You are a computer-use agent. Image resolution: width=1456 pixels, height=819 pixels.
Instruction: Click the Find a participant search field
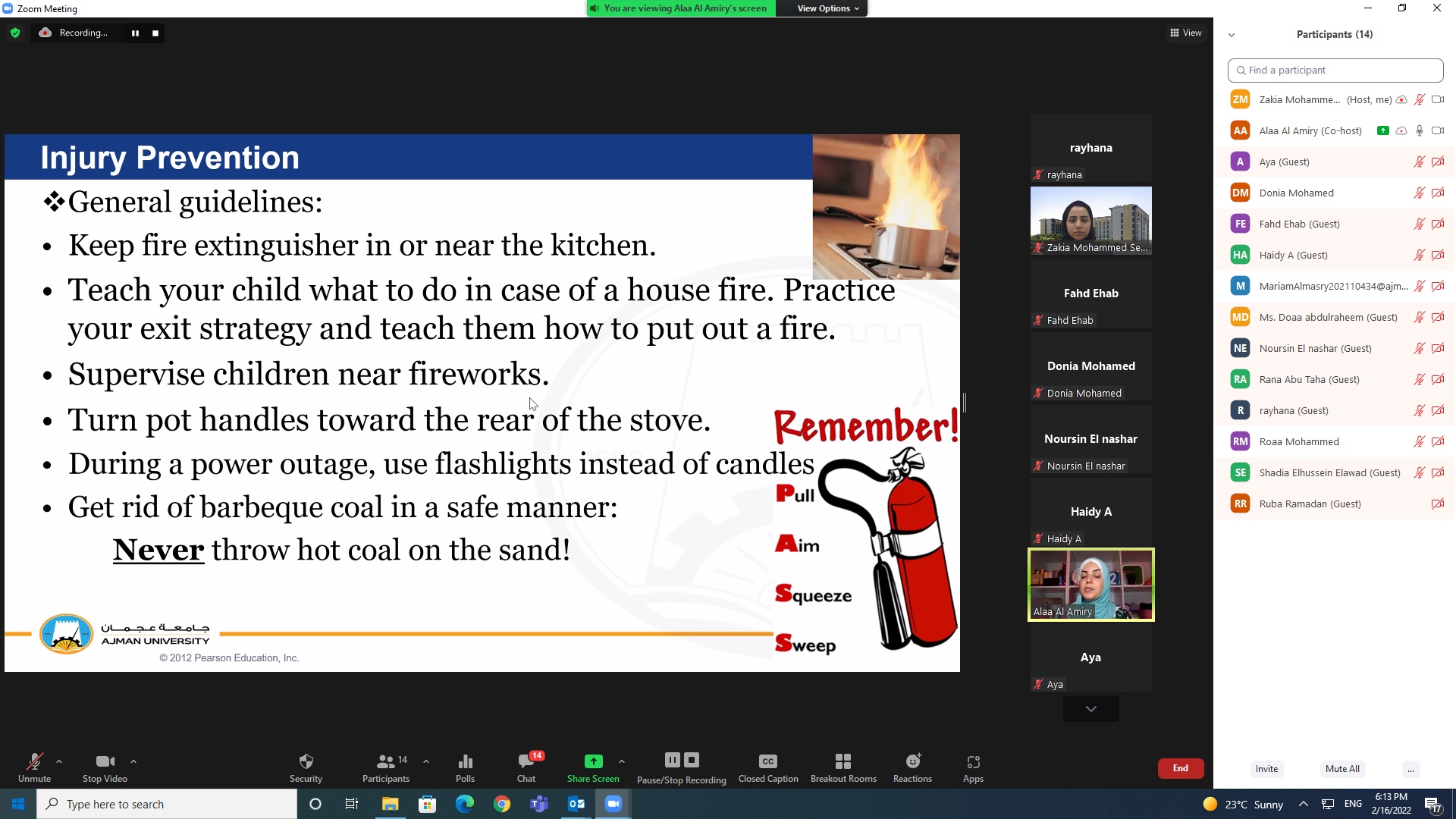coord(1335,70)
